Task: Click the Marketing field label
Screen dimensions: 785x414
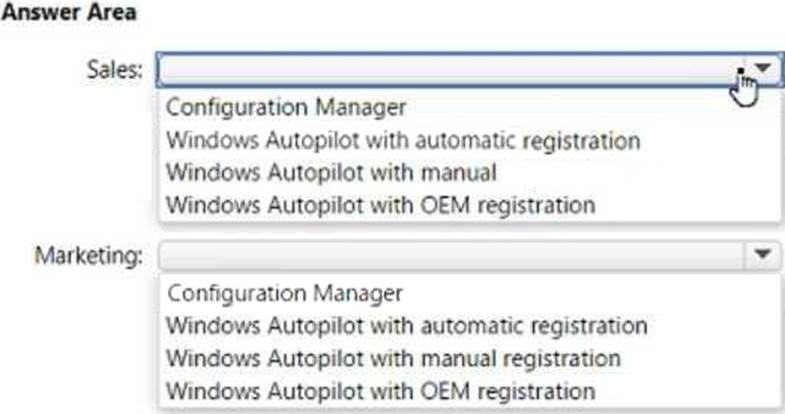Action: (90, 256)
